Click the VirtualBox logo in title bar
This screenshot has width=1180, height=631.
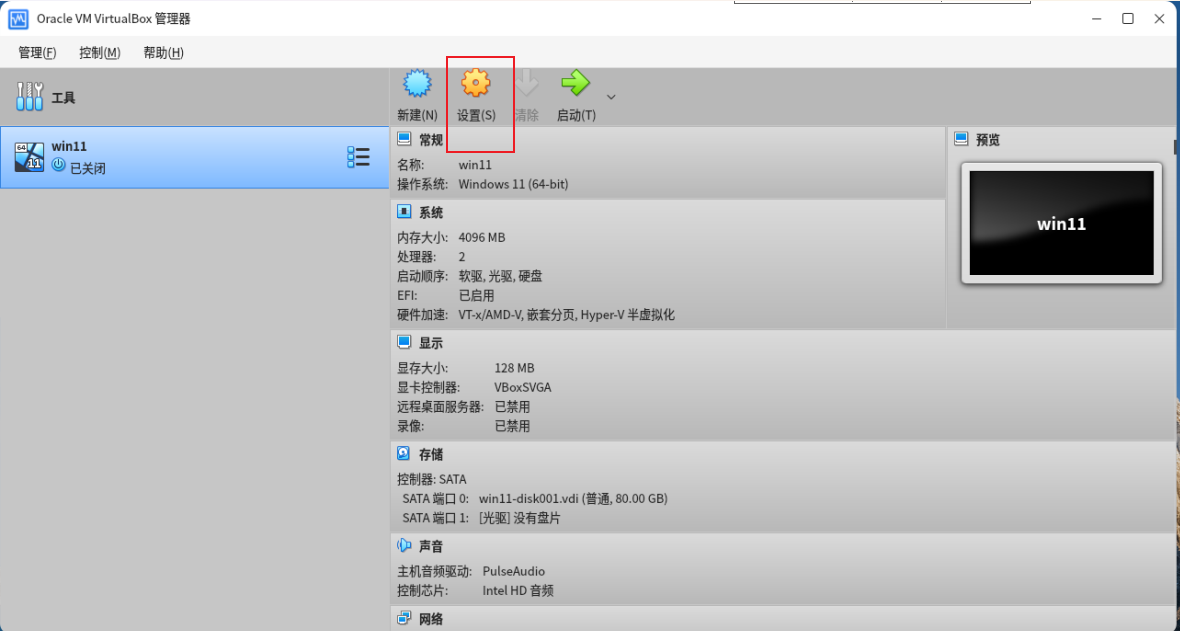click(x=18, y=19)
